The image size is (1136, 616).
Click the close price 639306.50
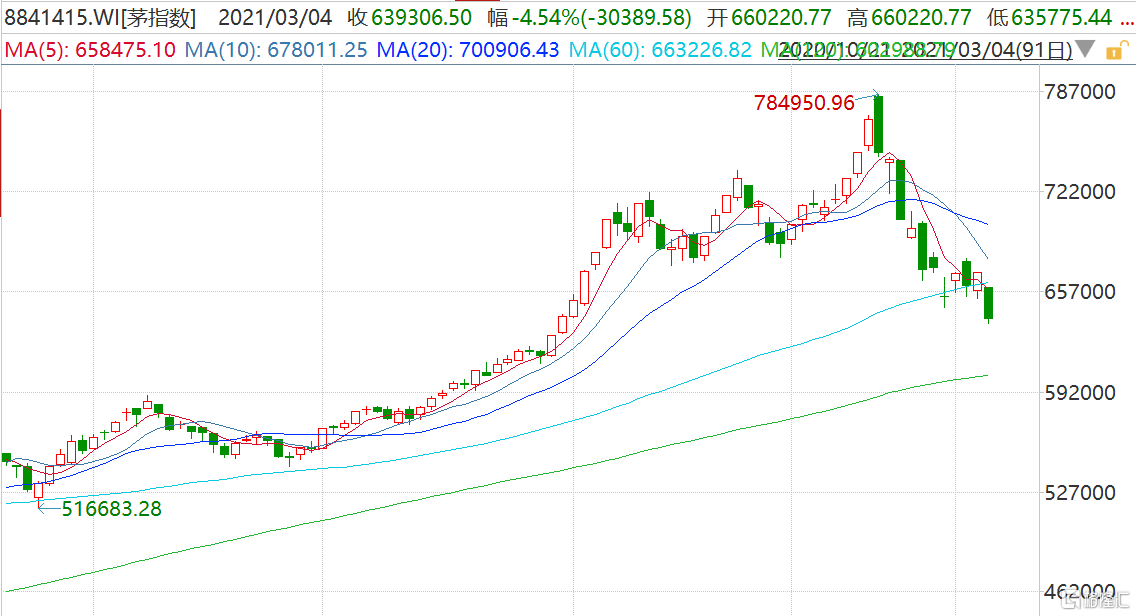[x=422, y=17]
